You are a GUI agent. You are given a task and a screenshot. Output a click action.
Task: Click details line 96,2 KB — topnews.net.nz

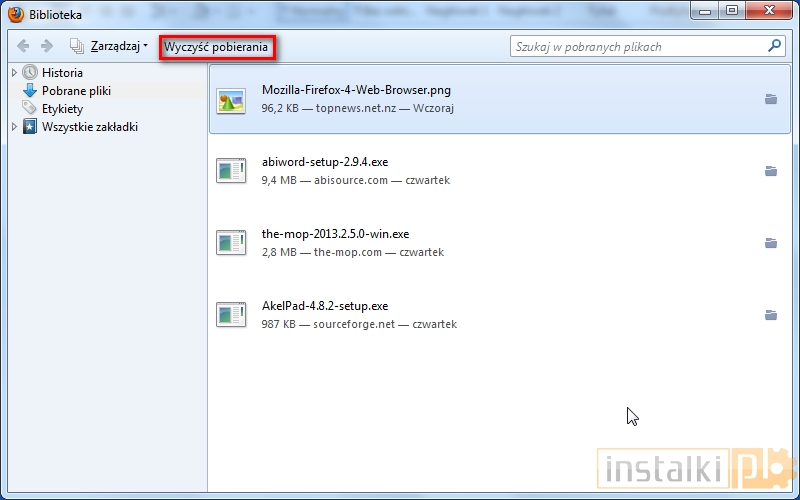(358, 108)
